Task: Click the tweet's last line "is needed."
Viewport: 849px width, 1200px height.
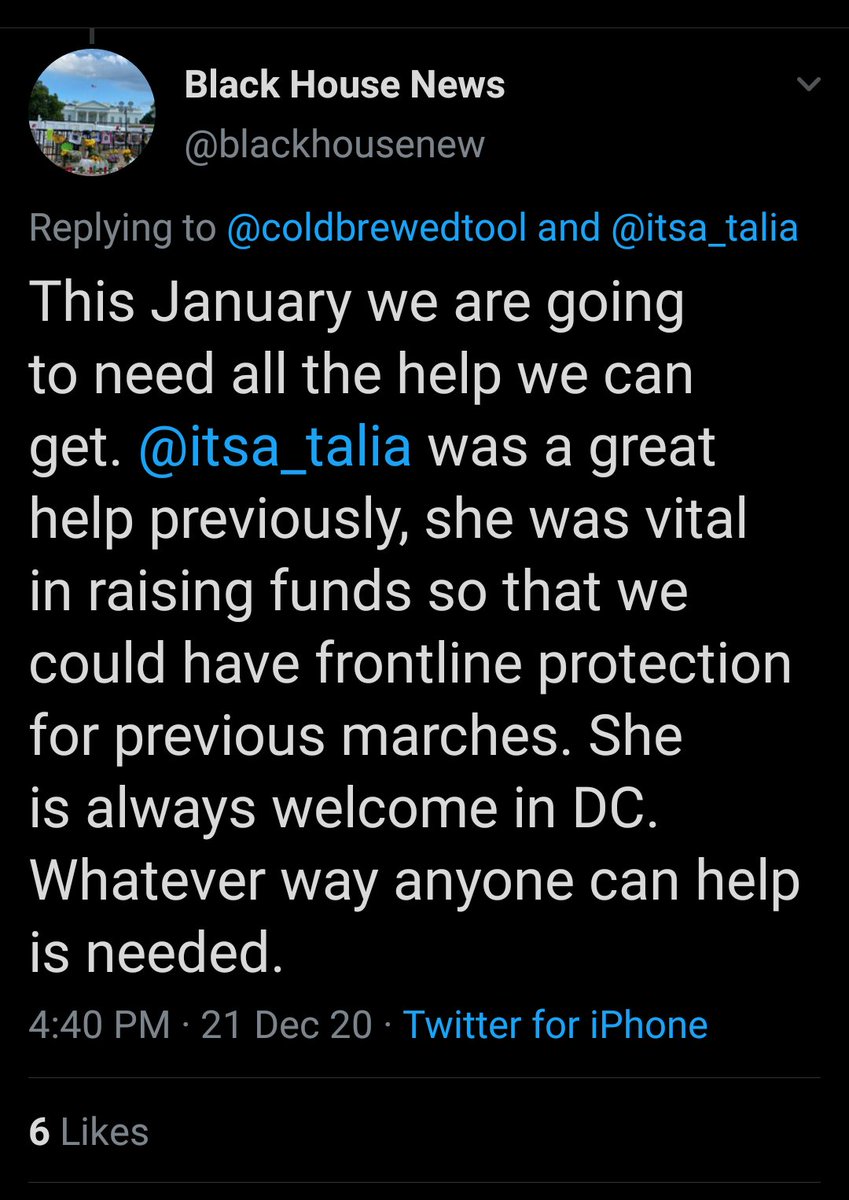Action: tap(150, 953)
